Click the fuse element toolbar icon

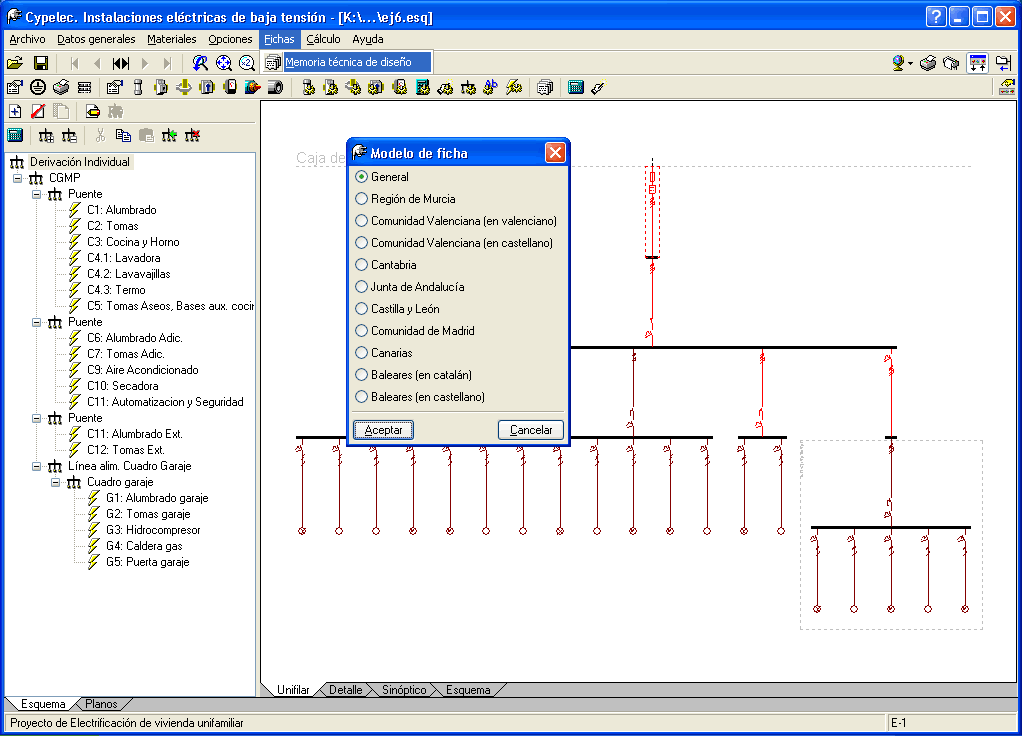click(x=138, y=87)
